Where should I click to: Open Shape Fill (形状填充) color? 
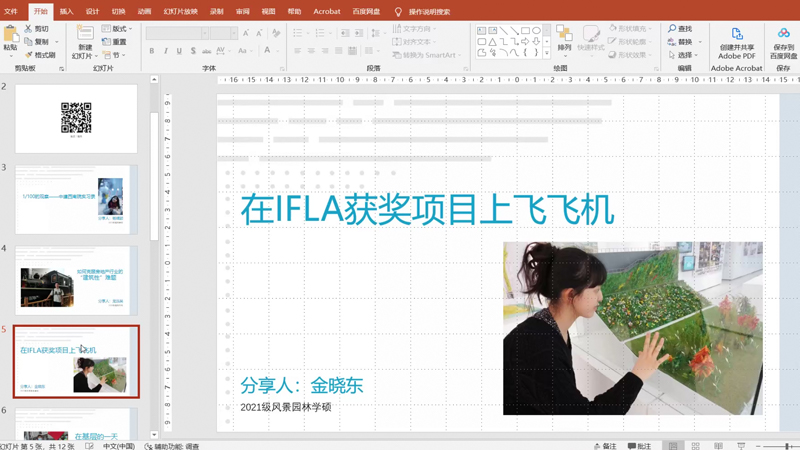[630, 29]
